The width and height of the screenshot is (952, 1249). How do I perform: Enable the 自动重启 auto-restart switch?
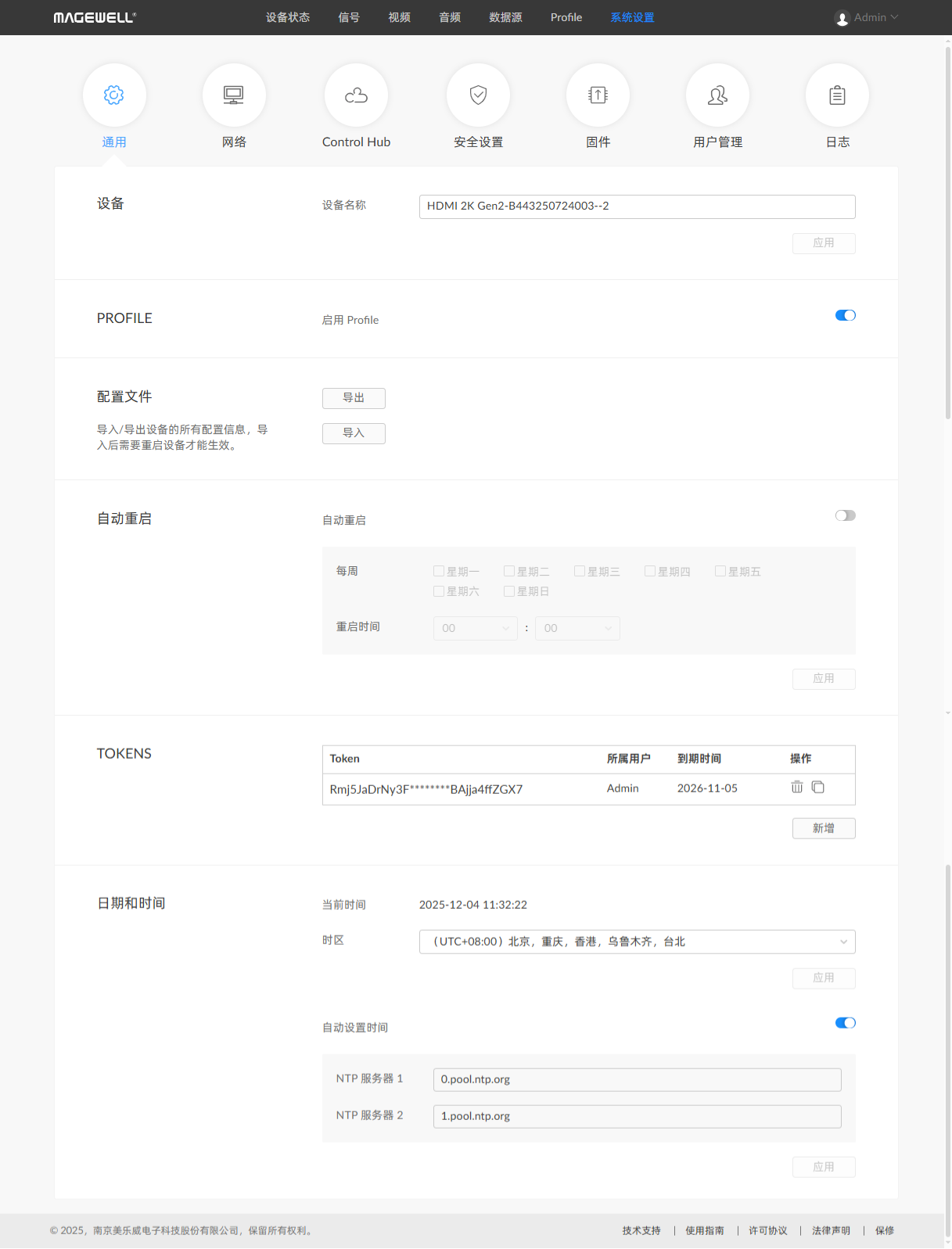coord(845,515)
